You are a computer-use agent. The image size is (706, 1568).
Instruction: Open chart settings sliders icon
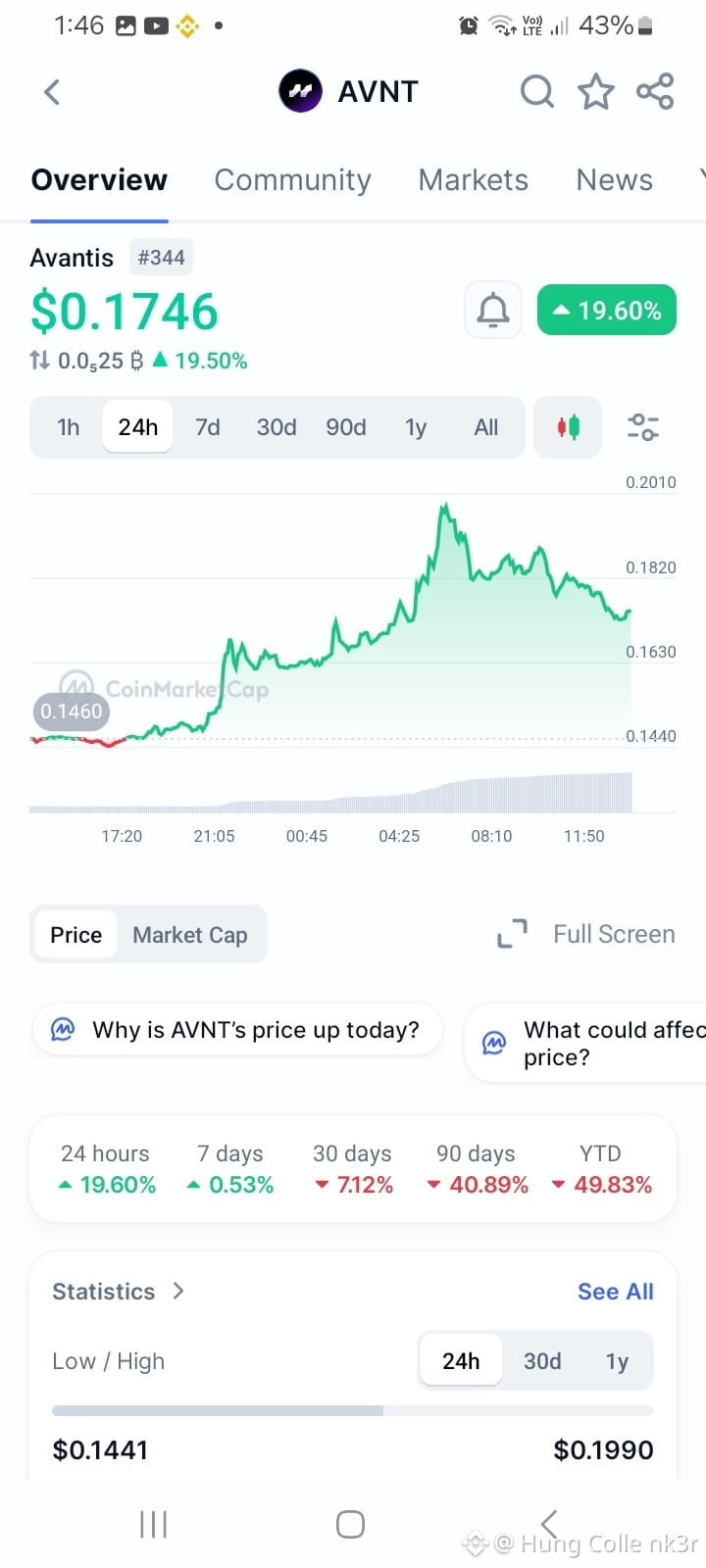(642, 427)
